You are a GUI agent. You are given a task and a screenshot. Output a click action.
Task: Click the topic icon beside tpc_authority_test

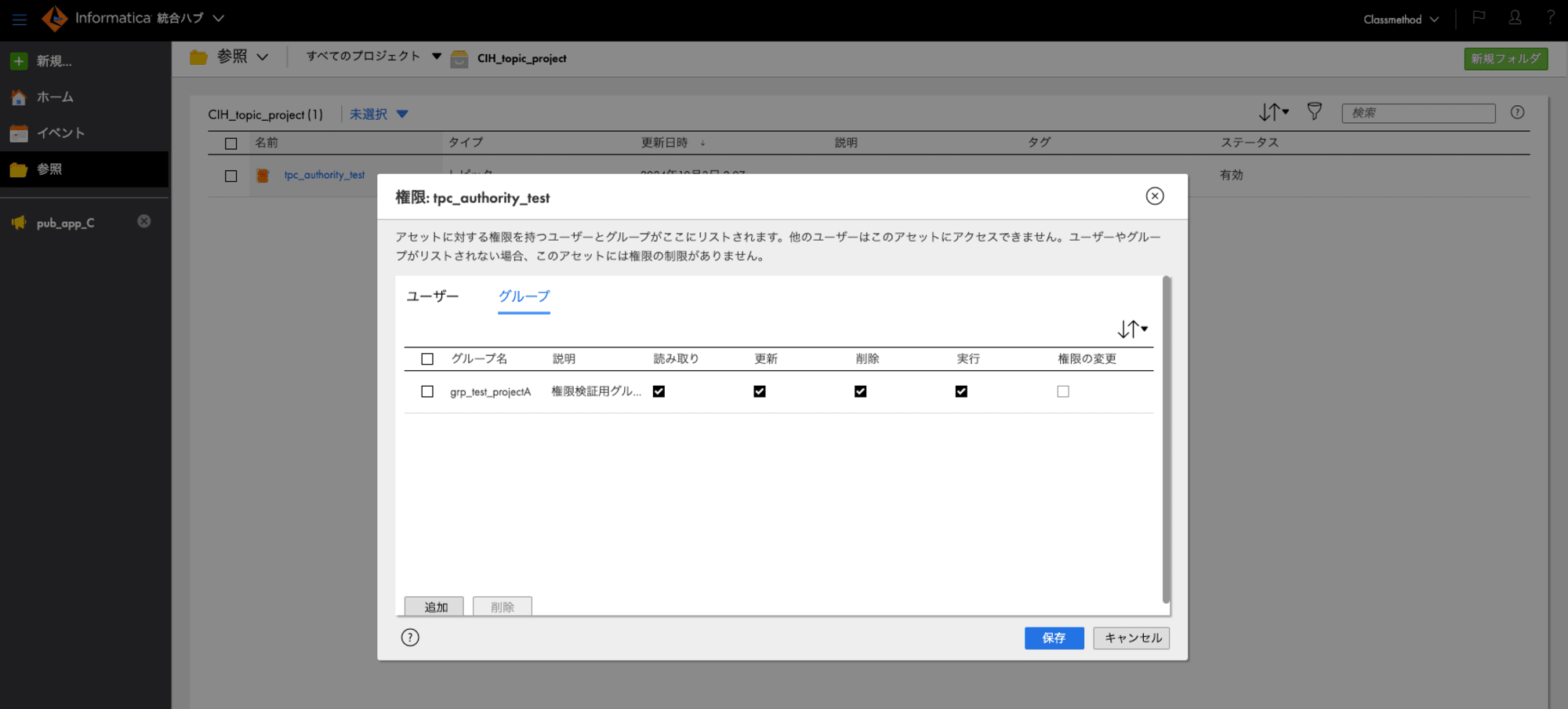coord(263,176)
